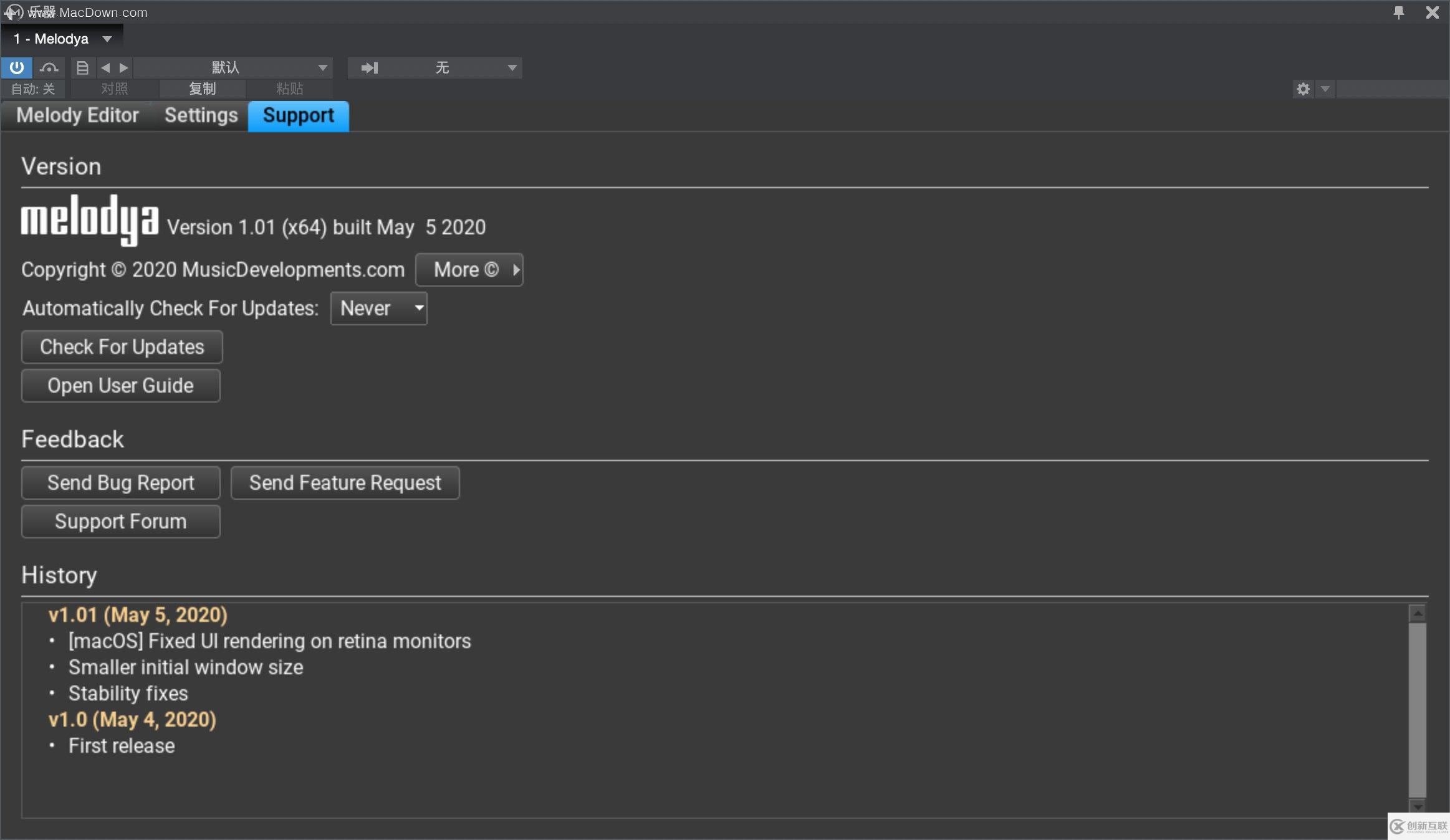This screenshot has height=840, width=1450.
Task: Click the automation curve icon
Action: pos(49,67)
